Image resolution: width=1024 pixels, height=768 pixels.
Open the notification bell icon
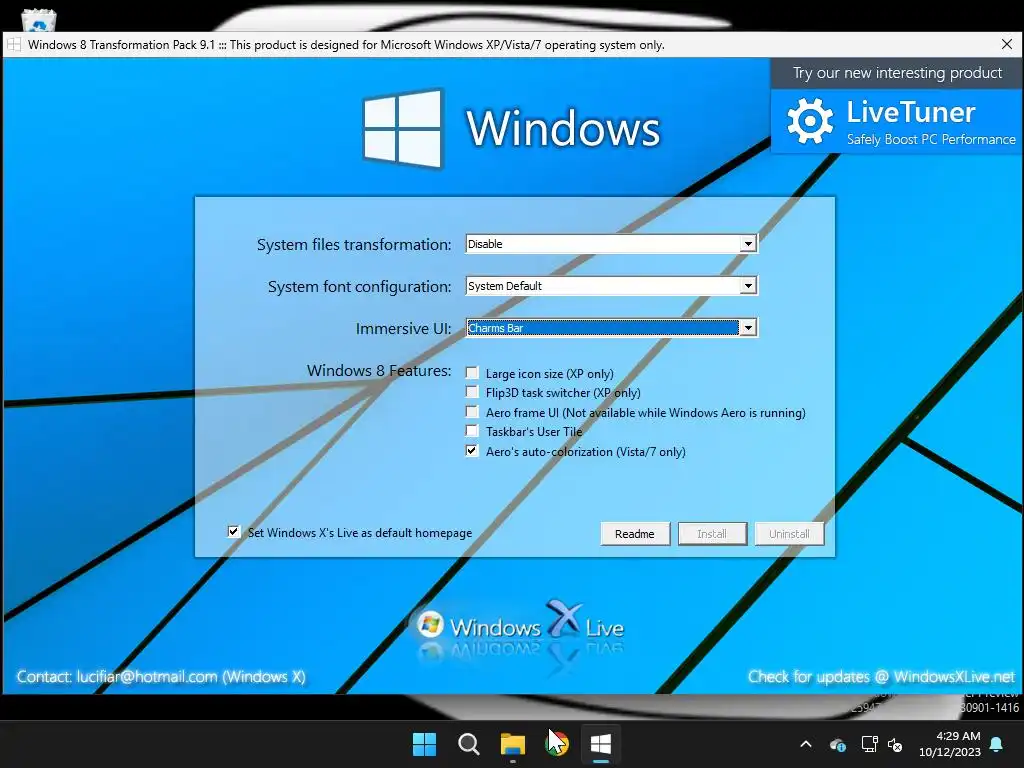[x=997, y=744]
